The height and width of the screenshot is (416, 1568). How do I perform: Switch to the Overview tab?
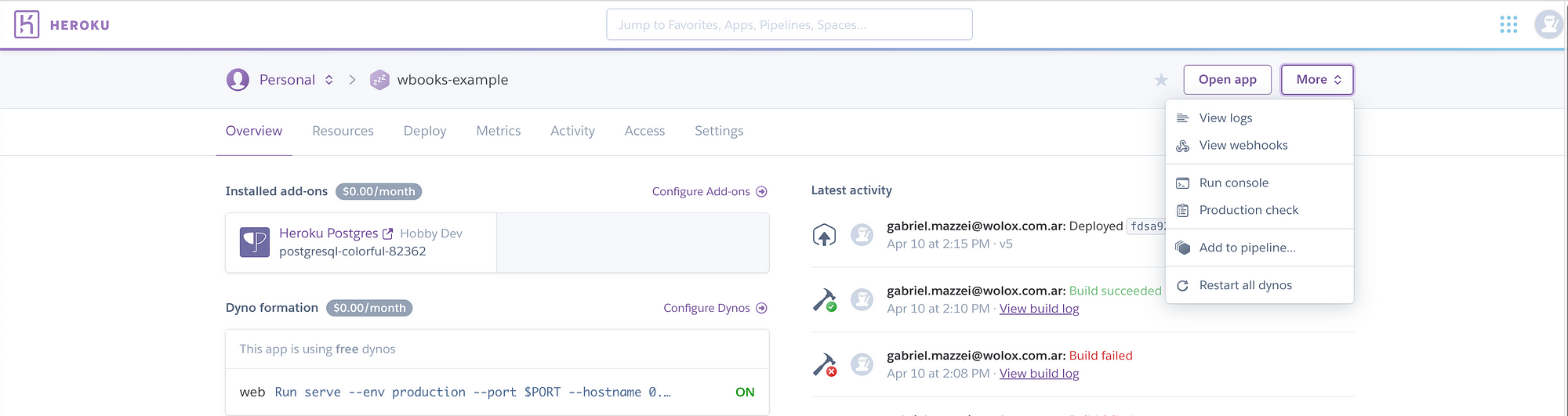(254, 131)
